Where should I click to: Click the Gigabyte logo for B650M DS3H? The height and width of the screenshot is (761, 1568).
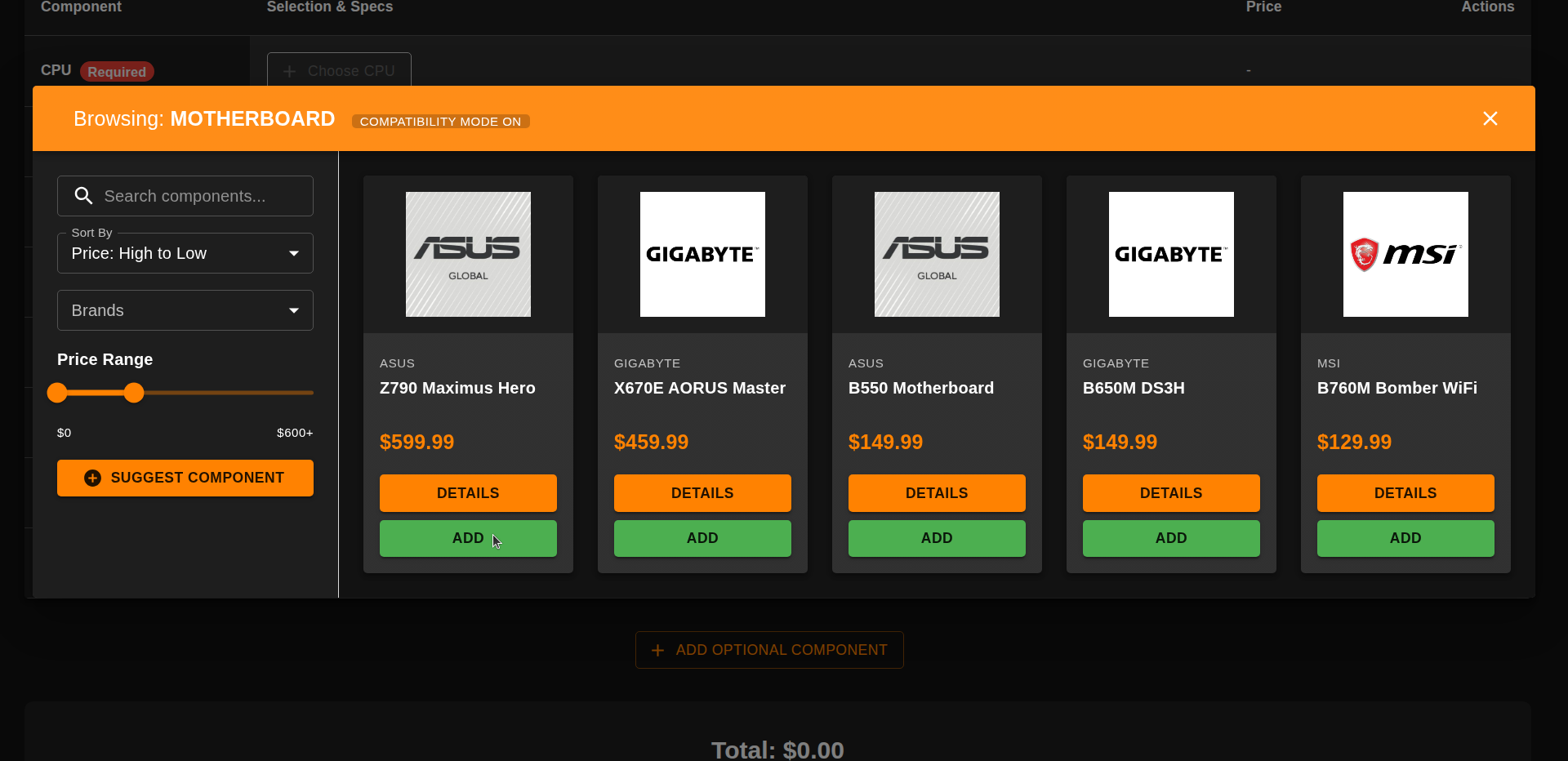1170,254
